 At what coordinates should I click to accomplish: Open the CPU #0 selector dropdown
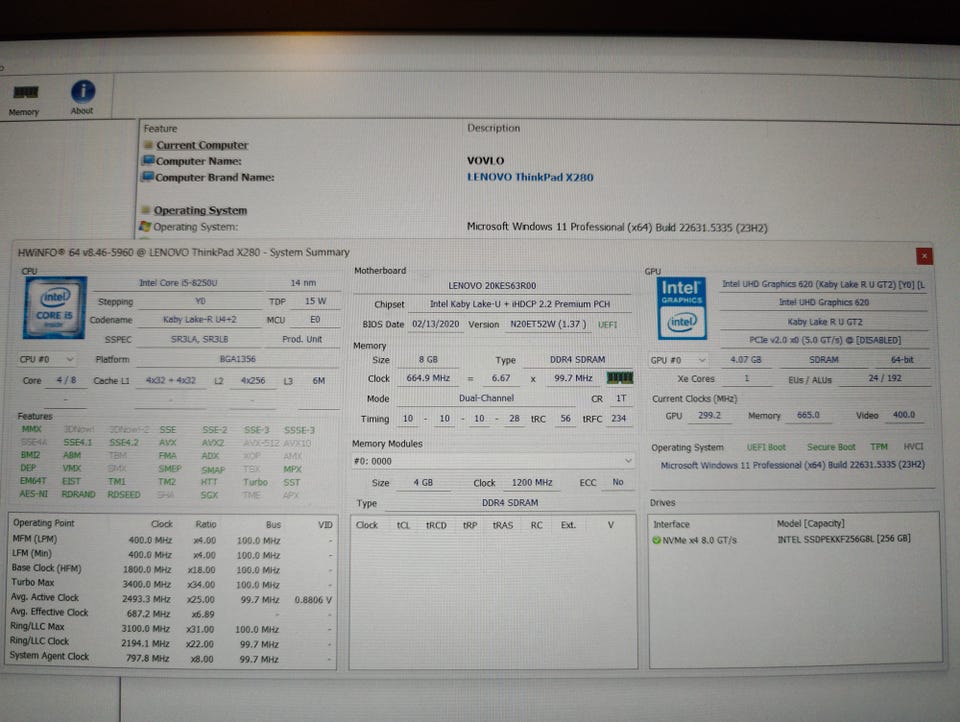47,359
